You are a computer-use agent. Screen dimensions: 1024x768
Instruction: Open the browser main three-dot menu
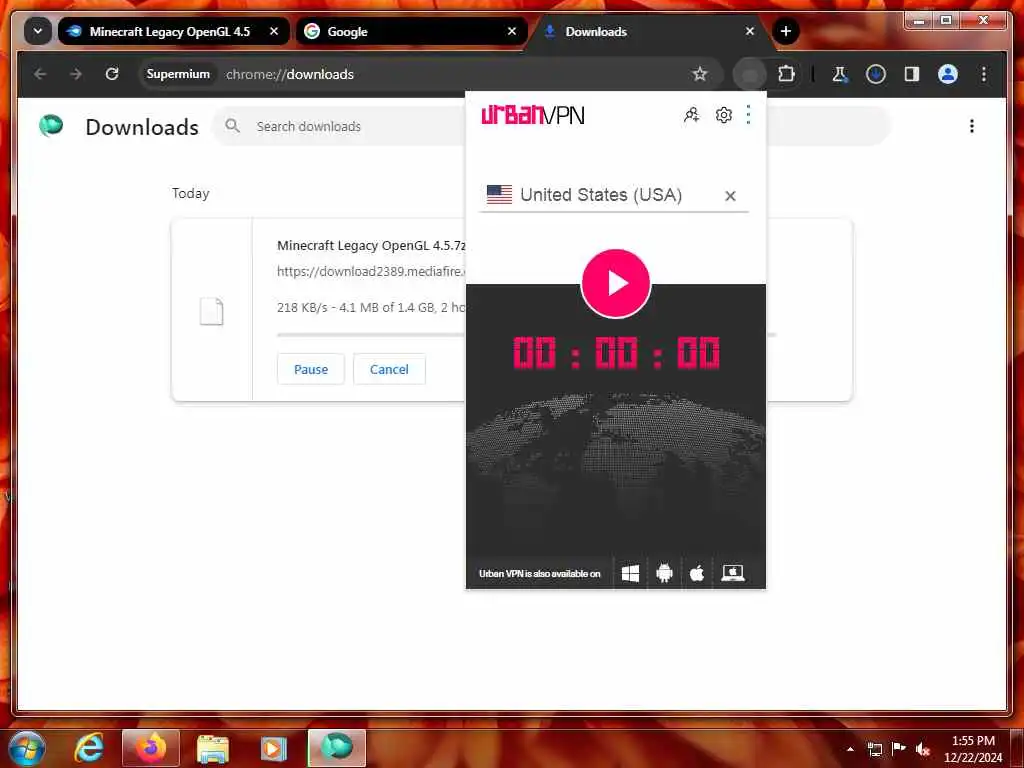click(984, 74)
